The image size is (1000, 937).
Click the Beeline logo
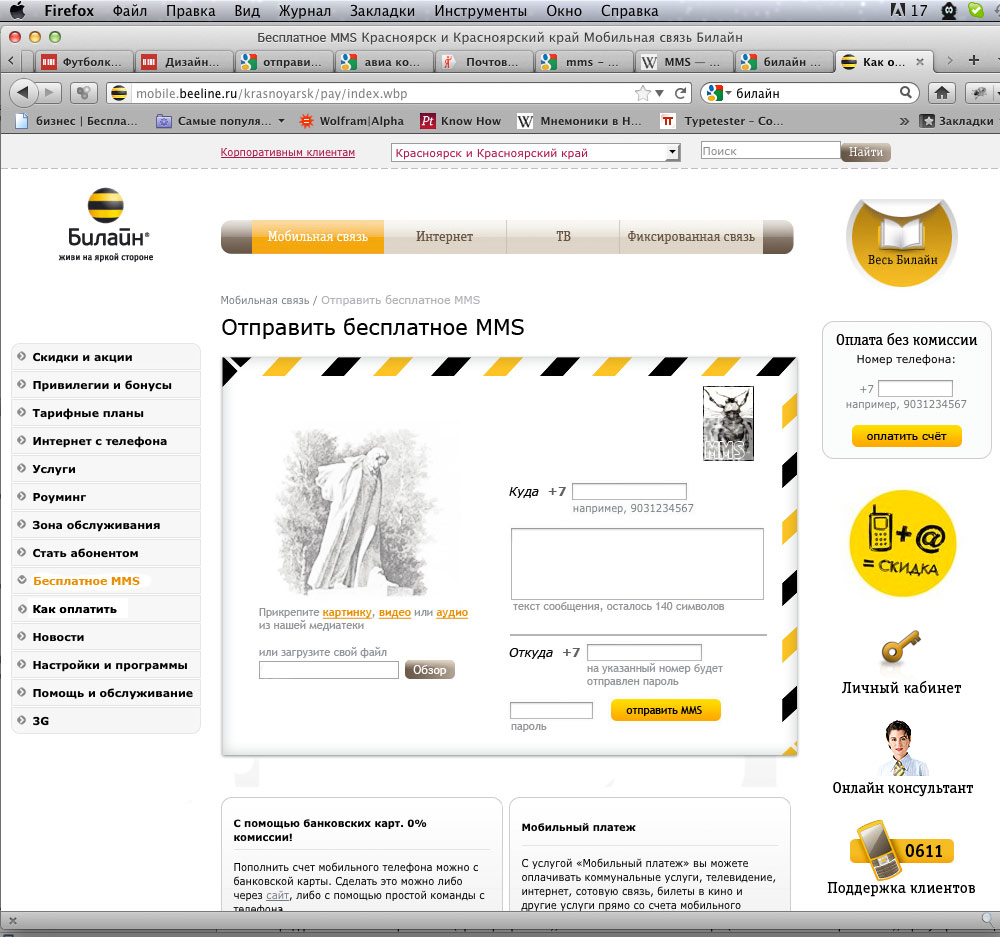point(106,223)
